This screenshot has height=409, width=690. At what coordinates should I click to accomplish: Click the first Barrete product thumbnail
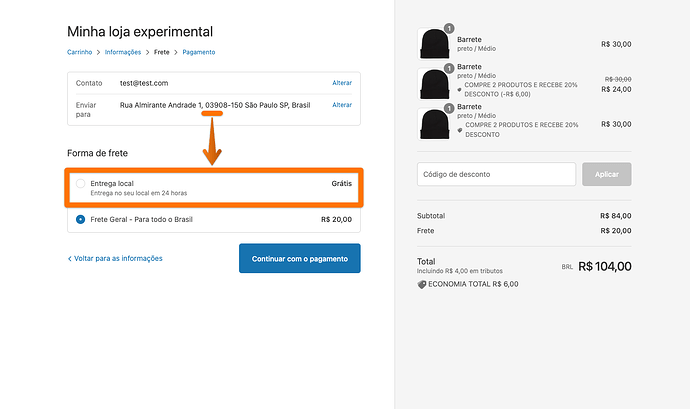(x=434, y=44)
